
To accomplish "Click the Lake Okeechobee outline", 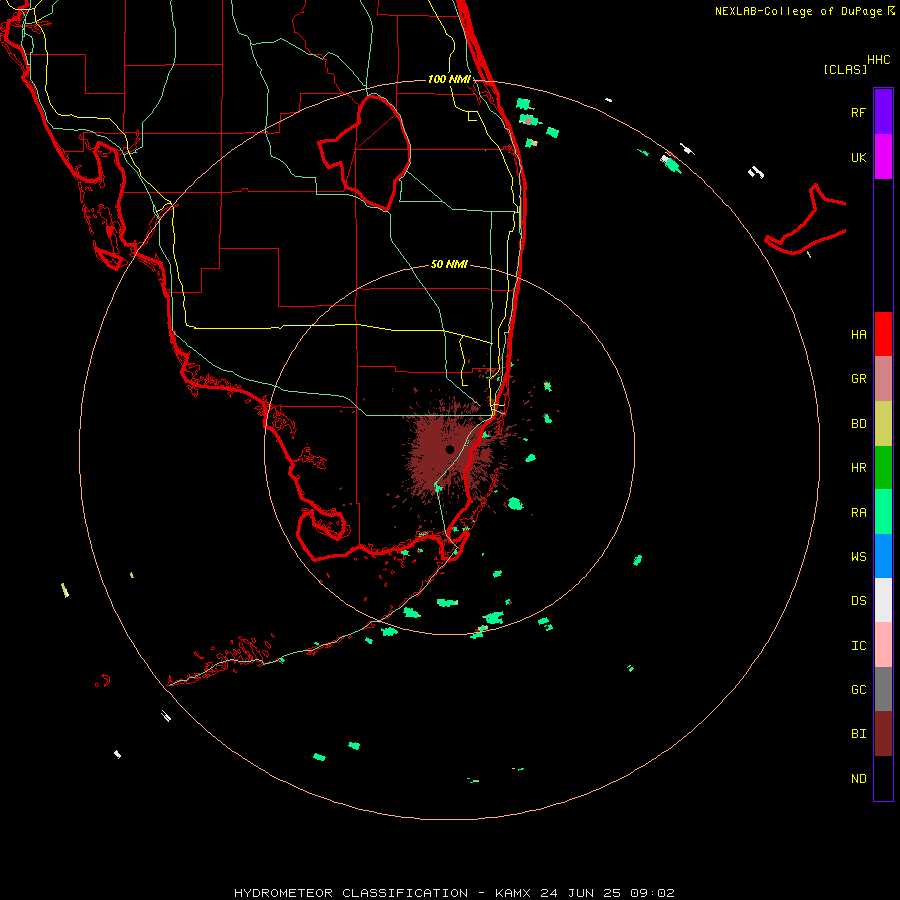I will click(x=365, y=151).
